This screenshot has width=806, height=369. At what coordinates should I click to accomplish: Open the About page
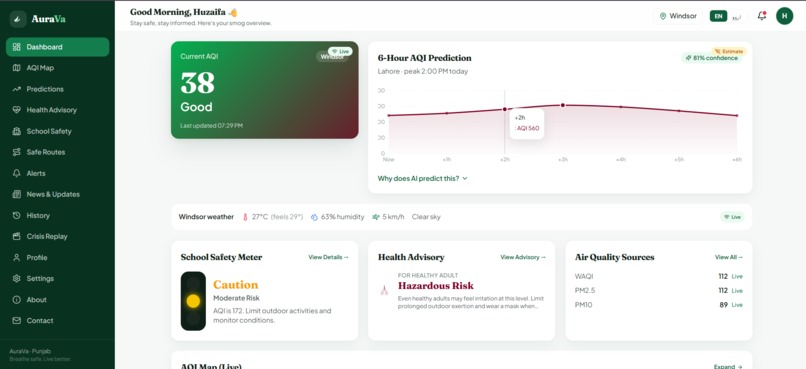pos(58,300)
